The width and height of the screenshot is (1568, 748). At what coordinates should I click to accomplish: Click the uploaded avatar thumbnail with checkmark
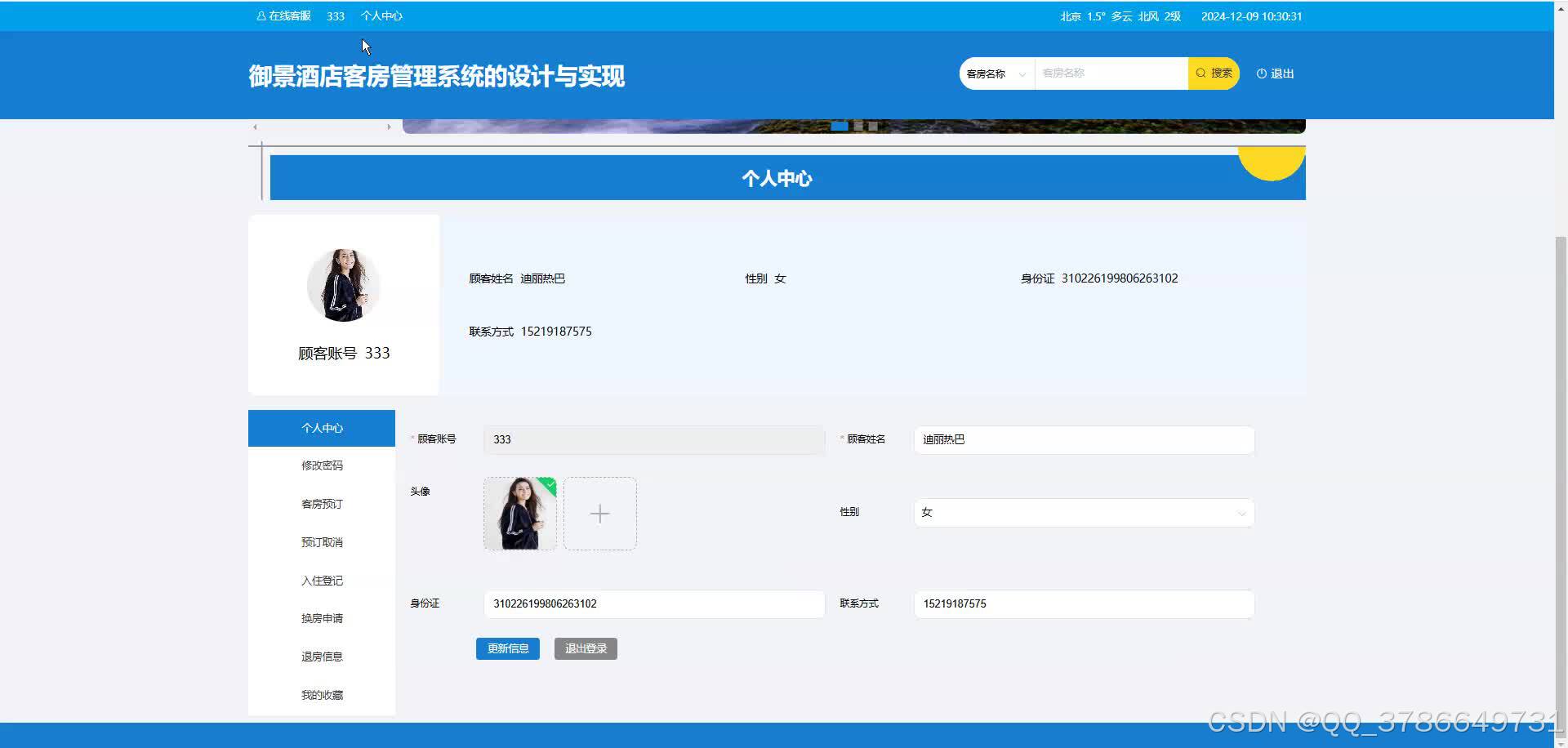(x=519, y=514)
